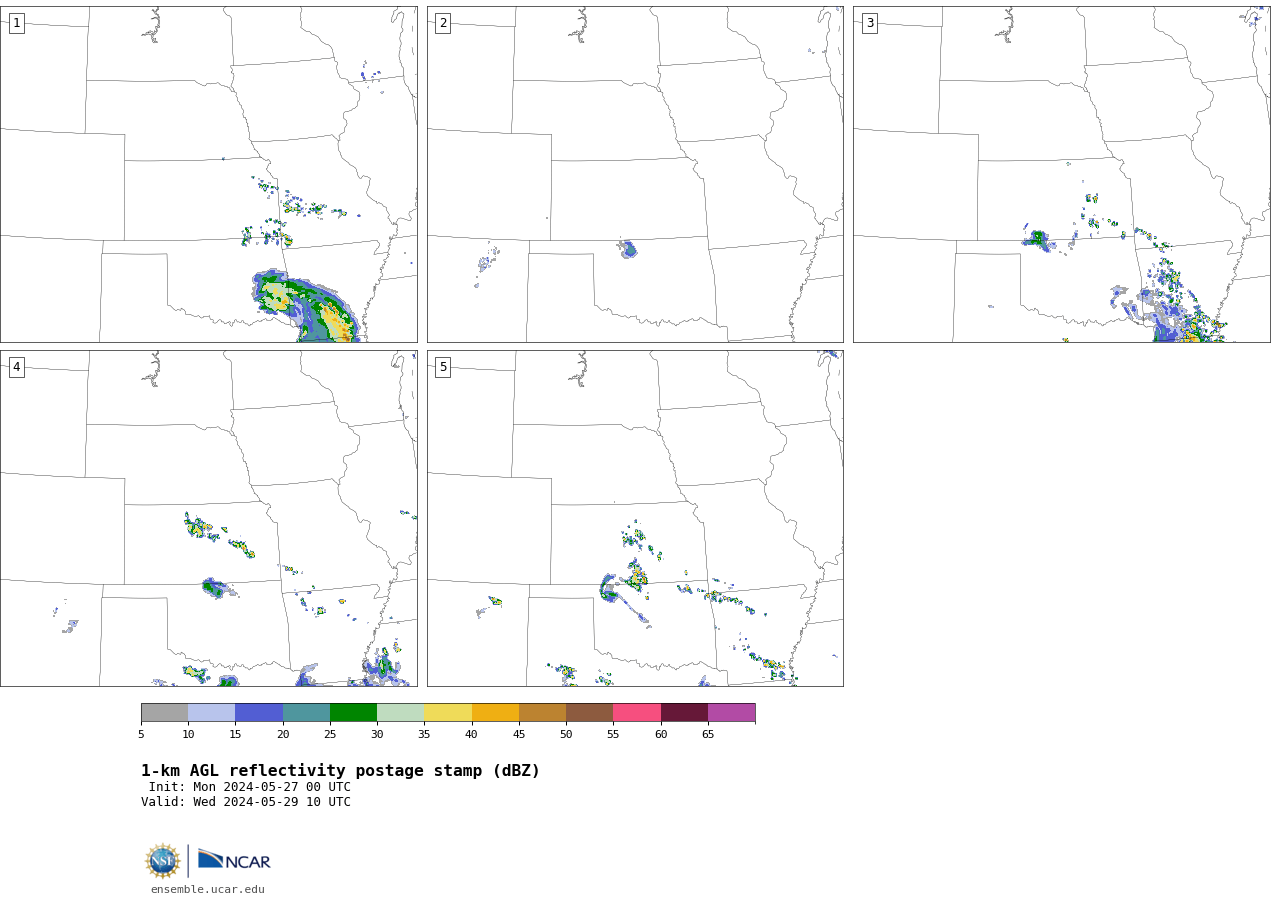Click the colorbar tick label 35
The width and height of the screenshot is (1280, 901).
pyautogui.click(x=424, y=734)
